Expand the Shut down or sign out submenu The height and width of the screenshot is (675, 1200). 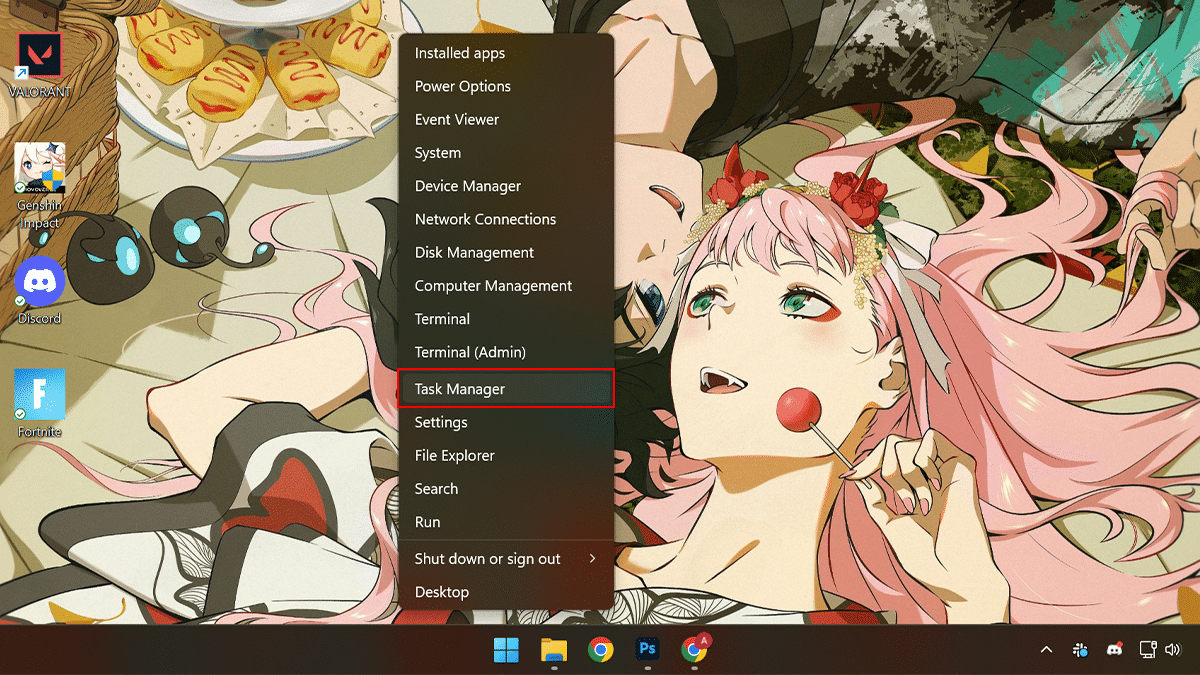click(505, 559)
